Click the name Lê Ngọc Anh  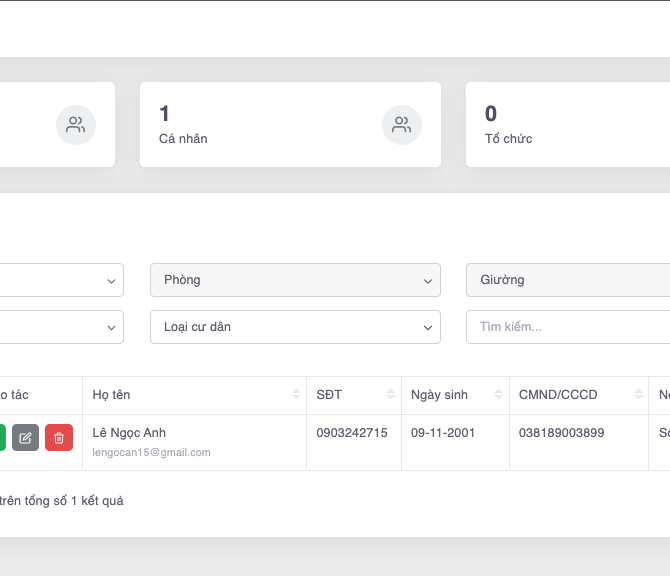pyautogui.click(x=129, y=433)
